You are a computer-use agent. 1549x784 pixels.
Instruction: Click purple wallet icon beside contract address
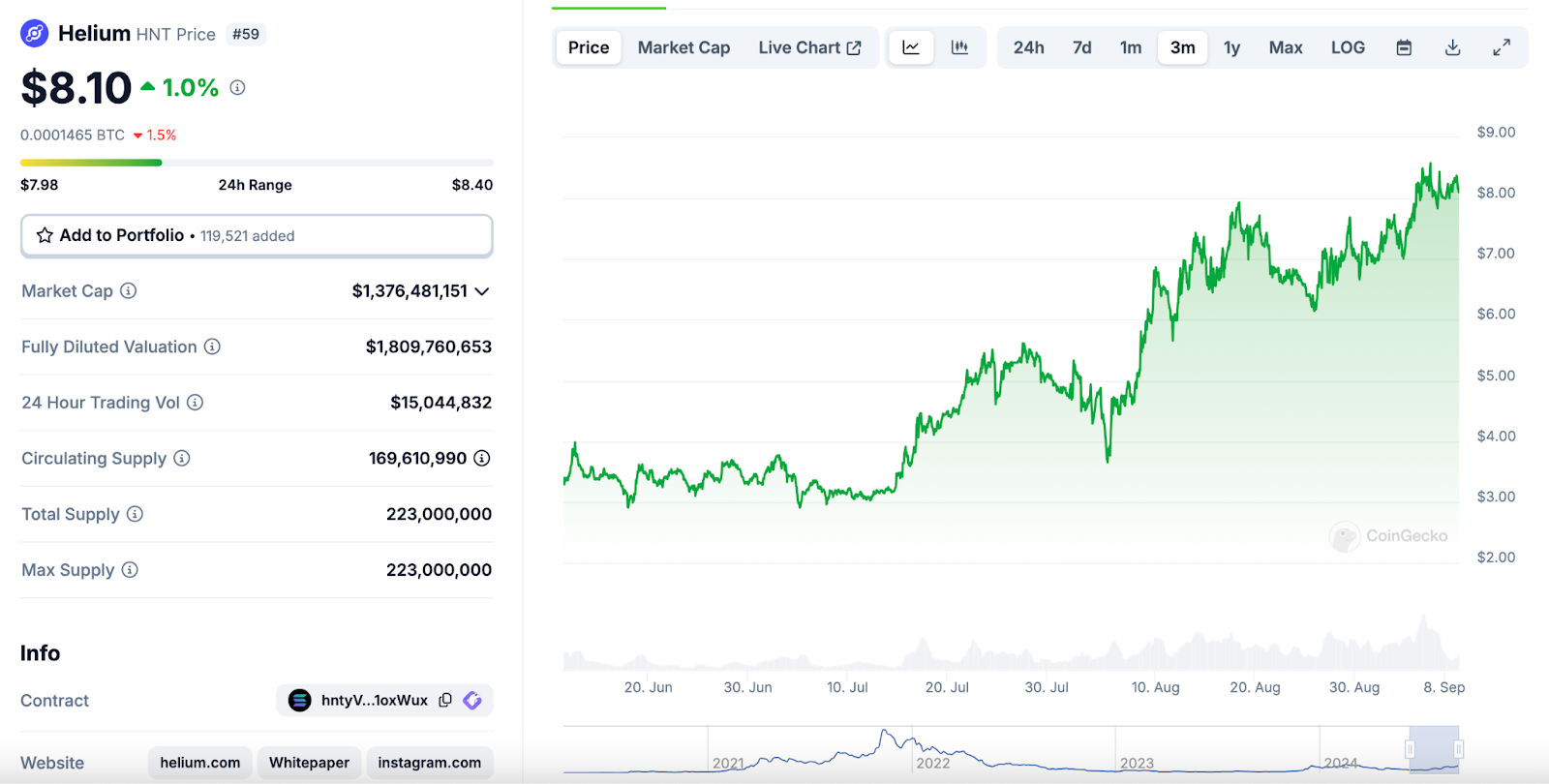click(x=472, y=700)
